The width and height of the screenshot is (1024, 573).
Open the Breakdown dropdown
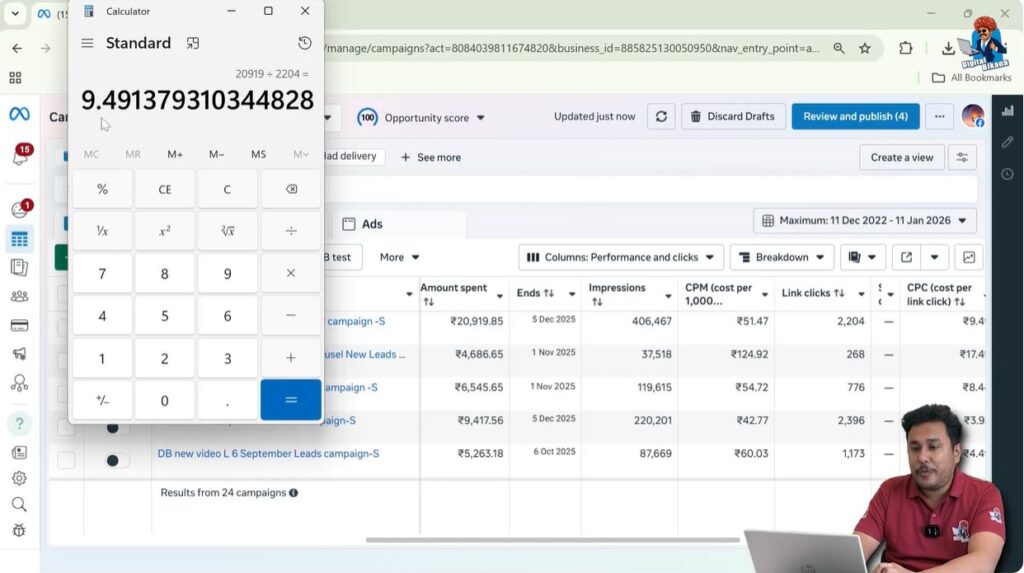pos(782,257)
